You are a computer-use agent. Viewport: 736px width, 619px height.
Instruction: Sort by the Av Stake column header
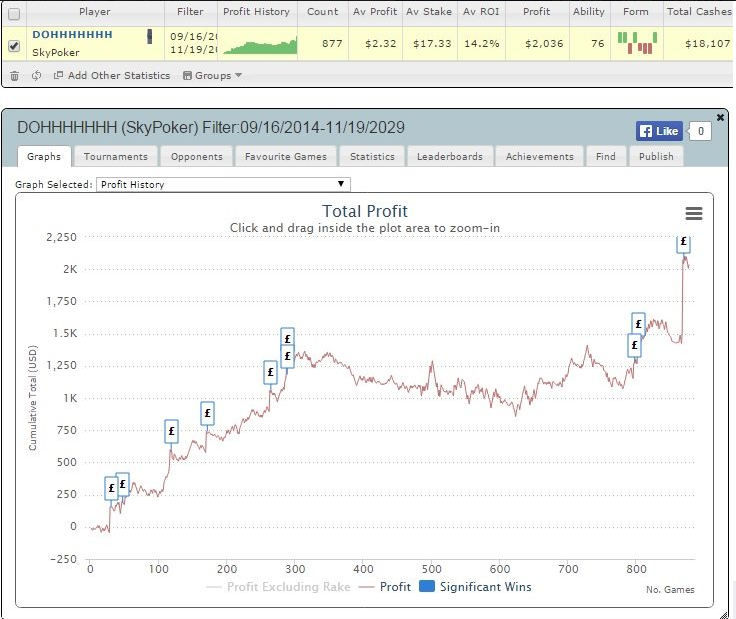429,12
